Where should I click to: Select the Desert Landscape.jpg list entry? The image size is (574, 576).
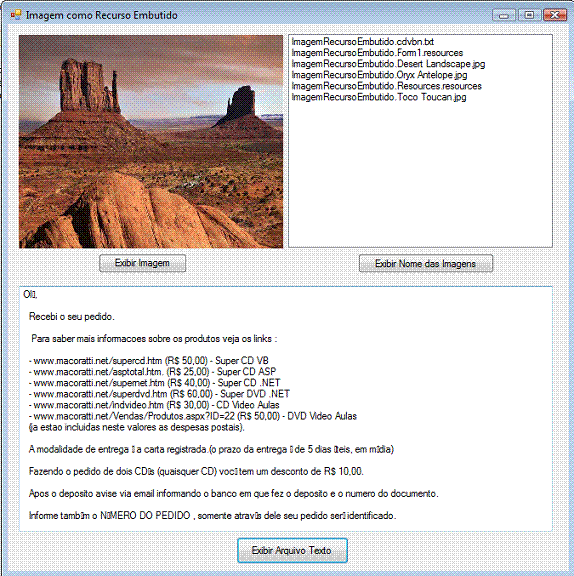388,64
